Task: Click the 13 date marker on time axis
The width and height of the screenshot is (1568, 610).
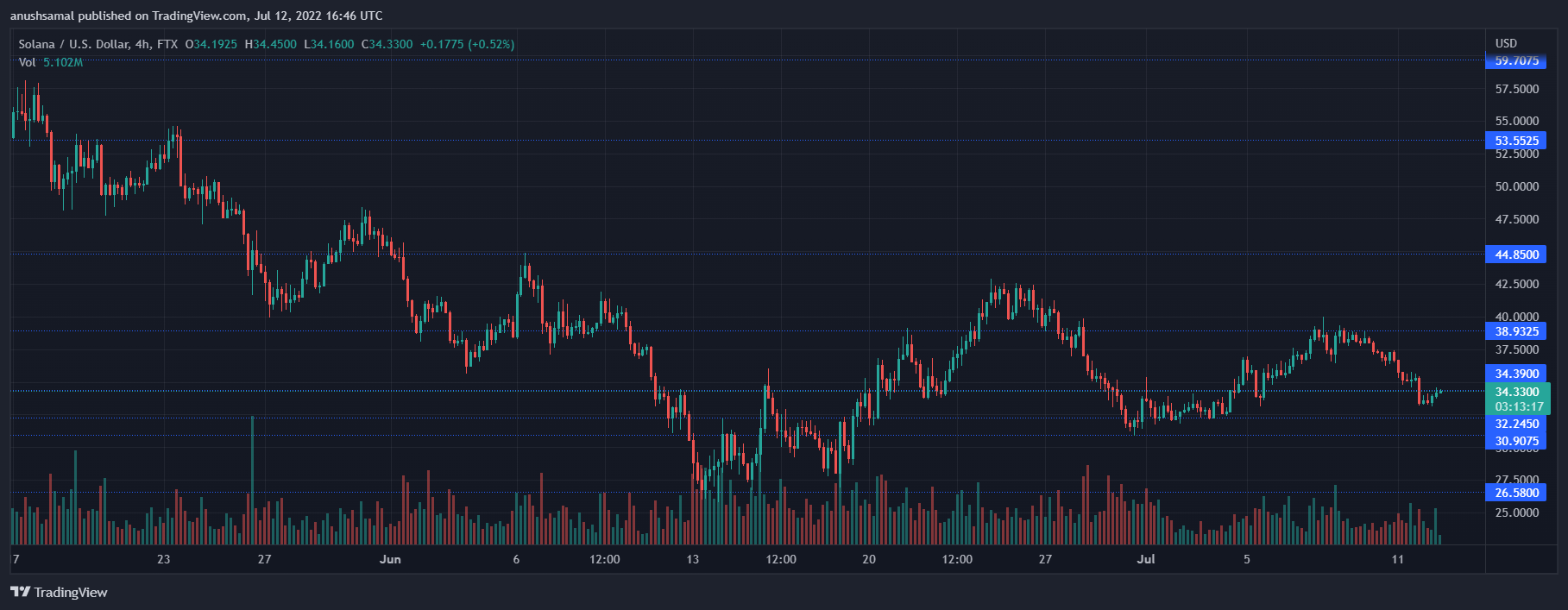Action: click(692, 559)
